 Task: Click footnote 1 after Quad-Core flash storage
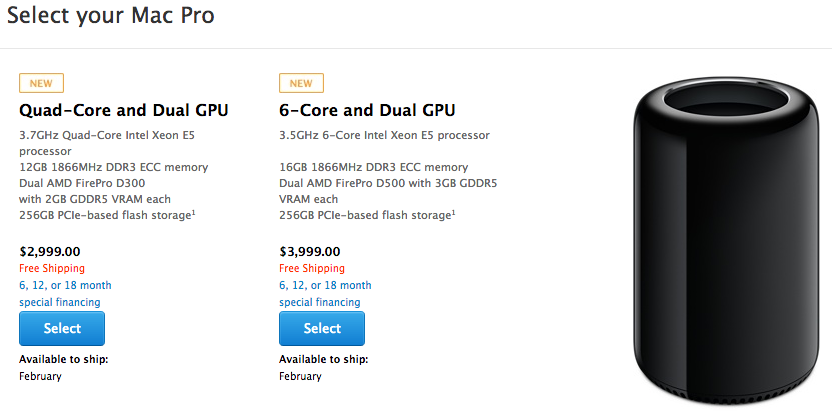click(x=193, y=211)
